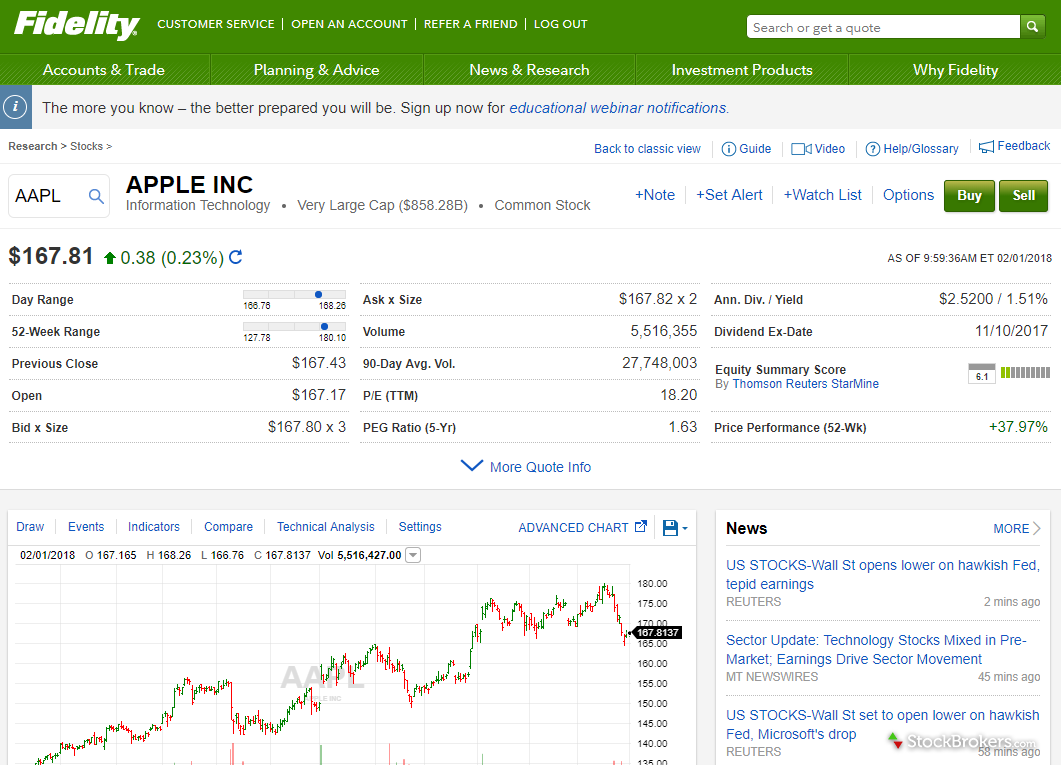Click the Video camera icon
This screenshot has height=765, width=1061.
[x=801, y=149]
